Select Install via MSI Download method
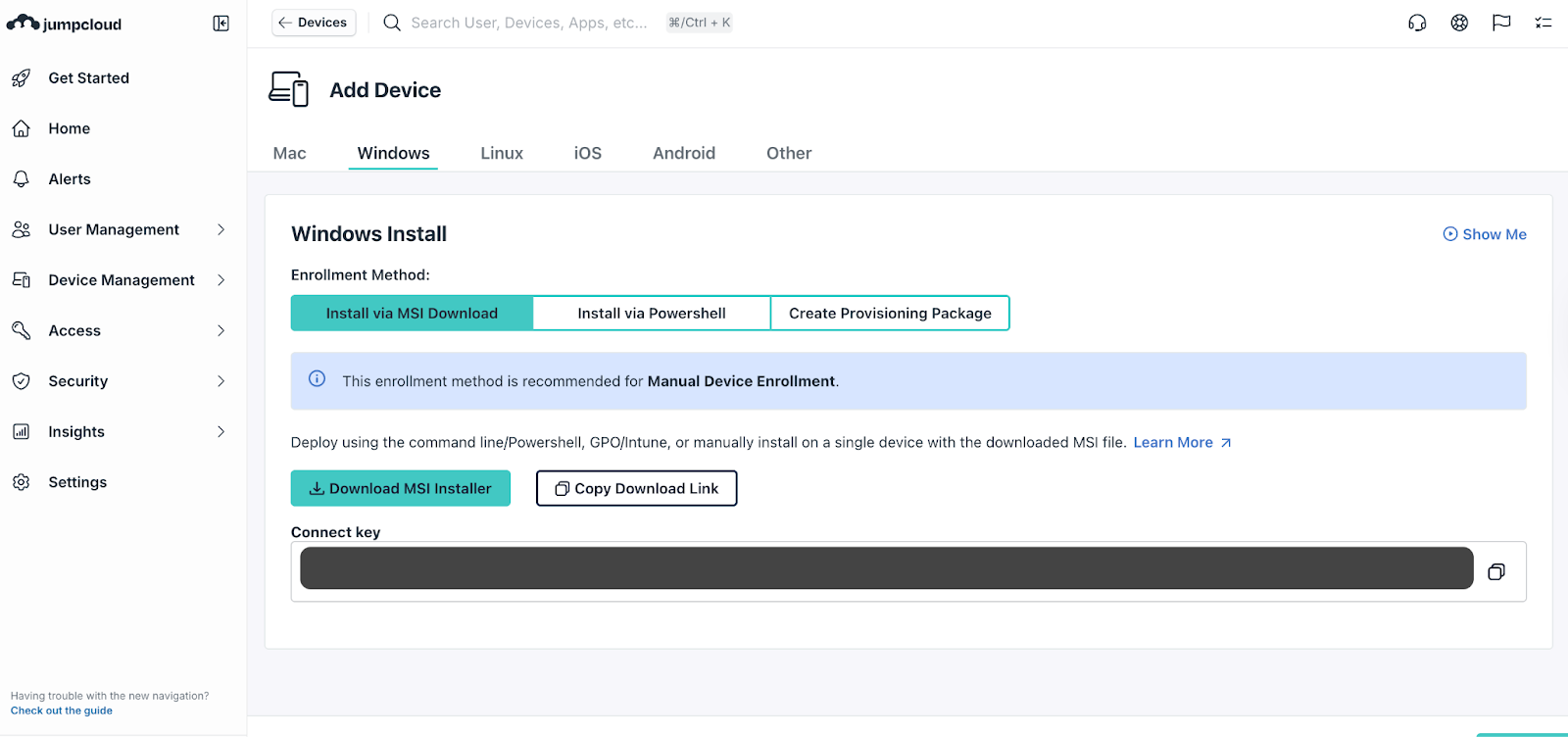 tap(412, 314)
